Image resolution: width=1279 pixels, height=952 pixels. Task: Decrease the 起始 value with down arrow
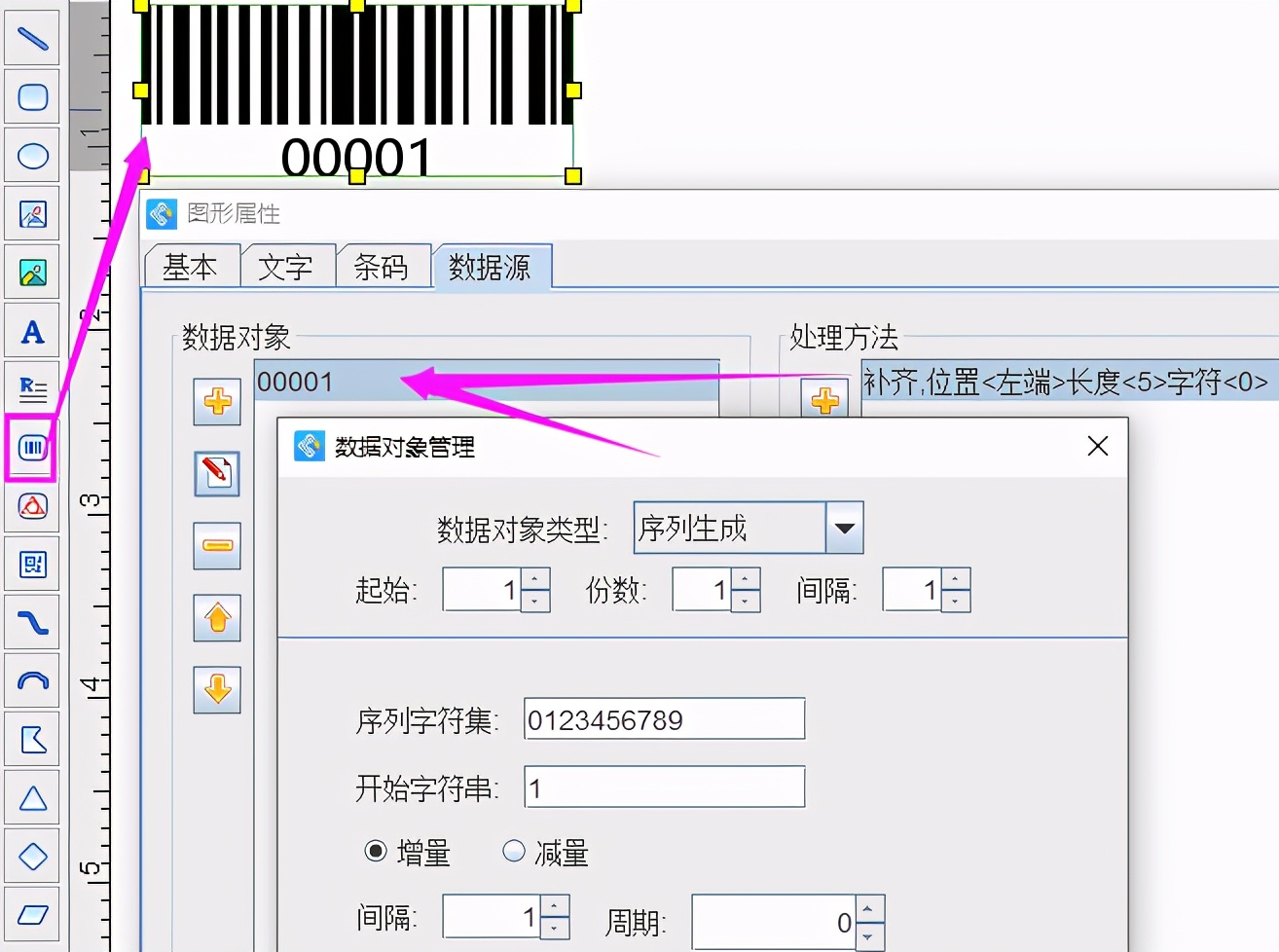(535, 601)
